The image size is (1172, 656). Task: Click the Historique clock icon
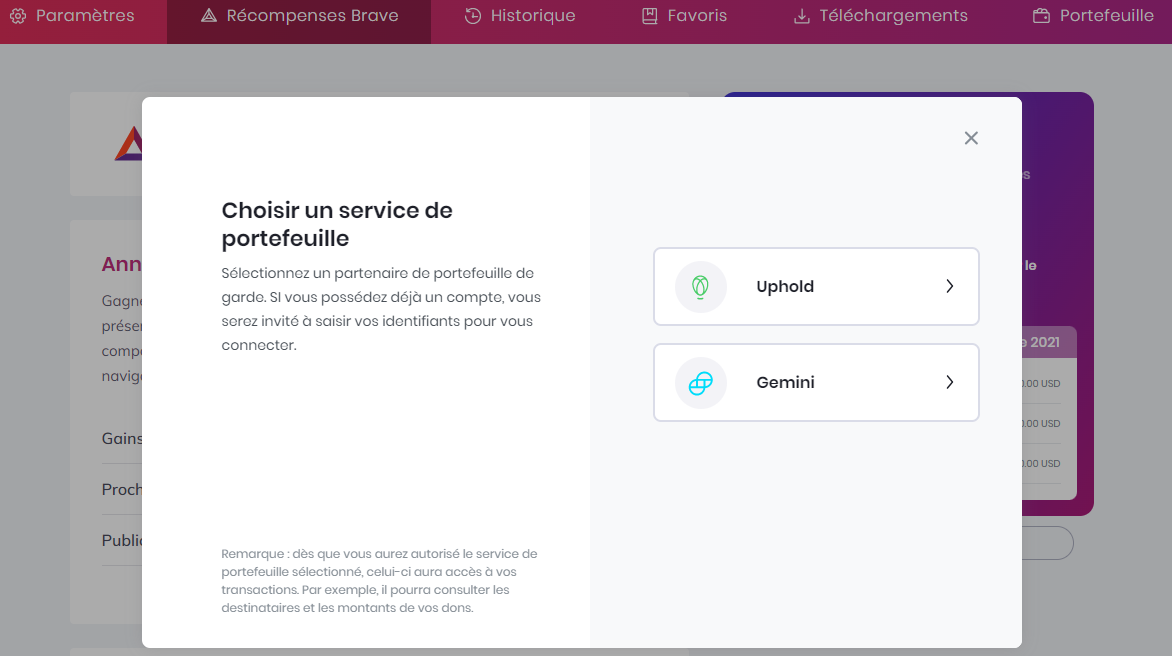tap(473, 16)
